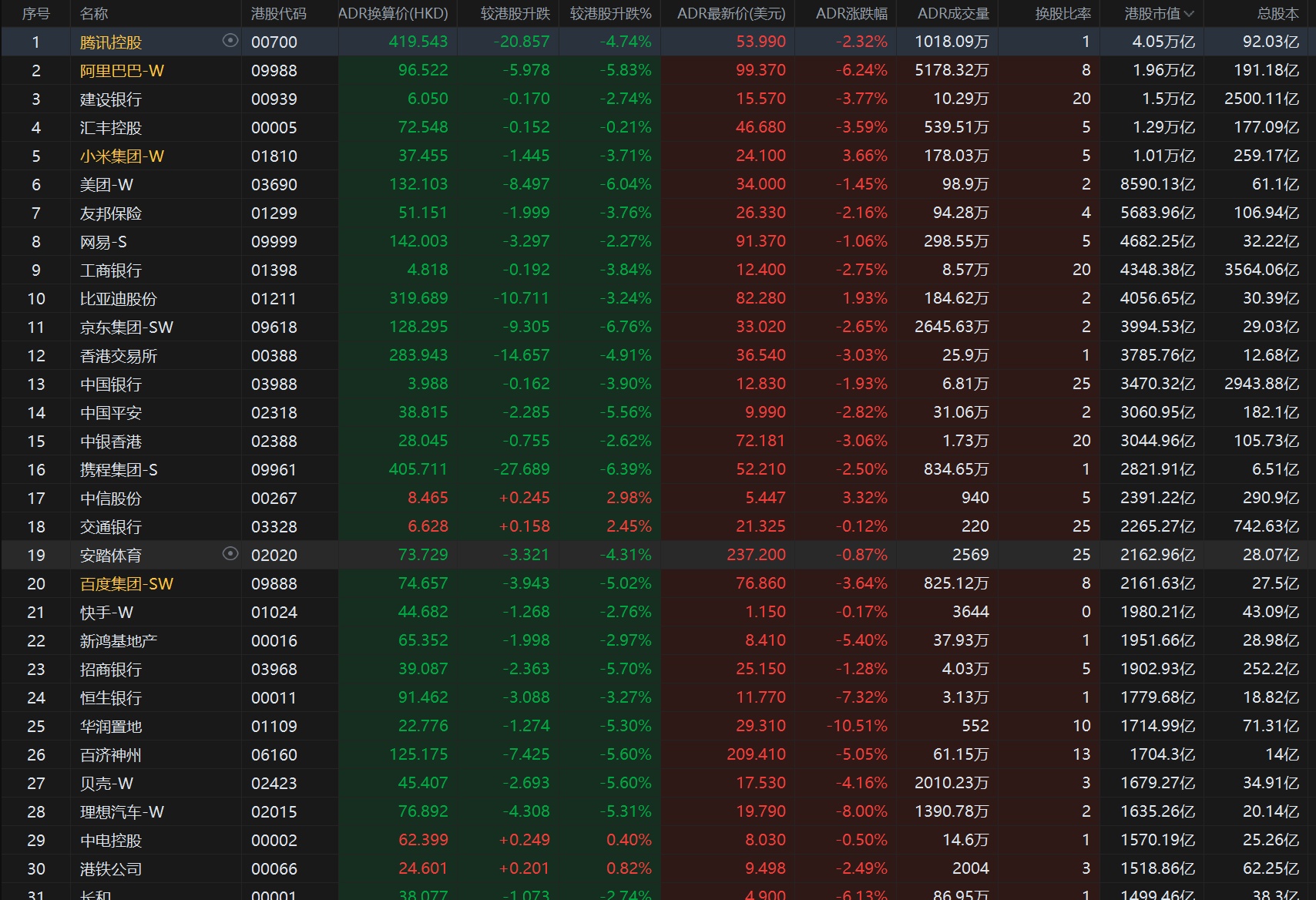Screen dimensions: 1316x900
Task: Click the ADR最新价(美元) column header
Action: (x=730, y=14)
